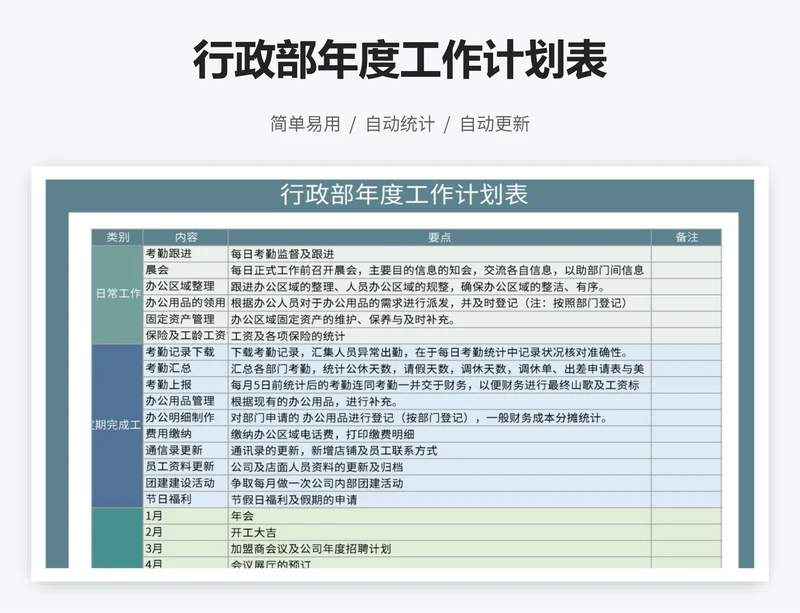Click the 3月 cell
Viewport: 800px width, 613px height.
point(186,549)
